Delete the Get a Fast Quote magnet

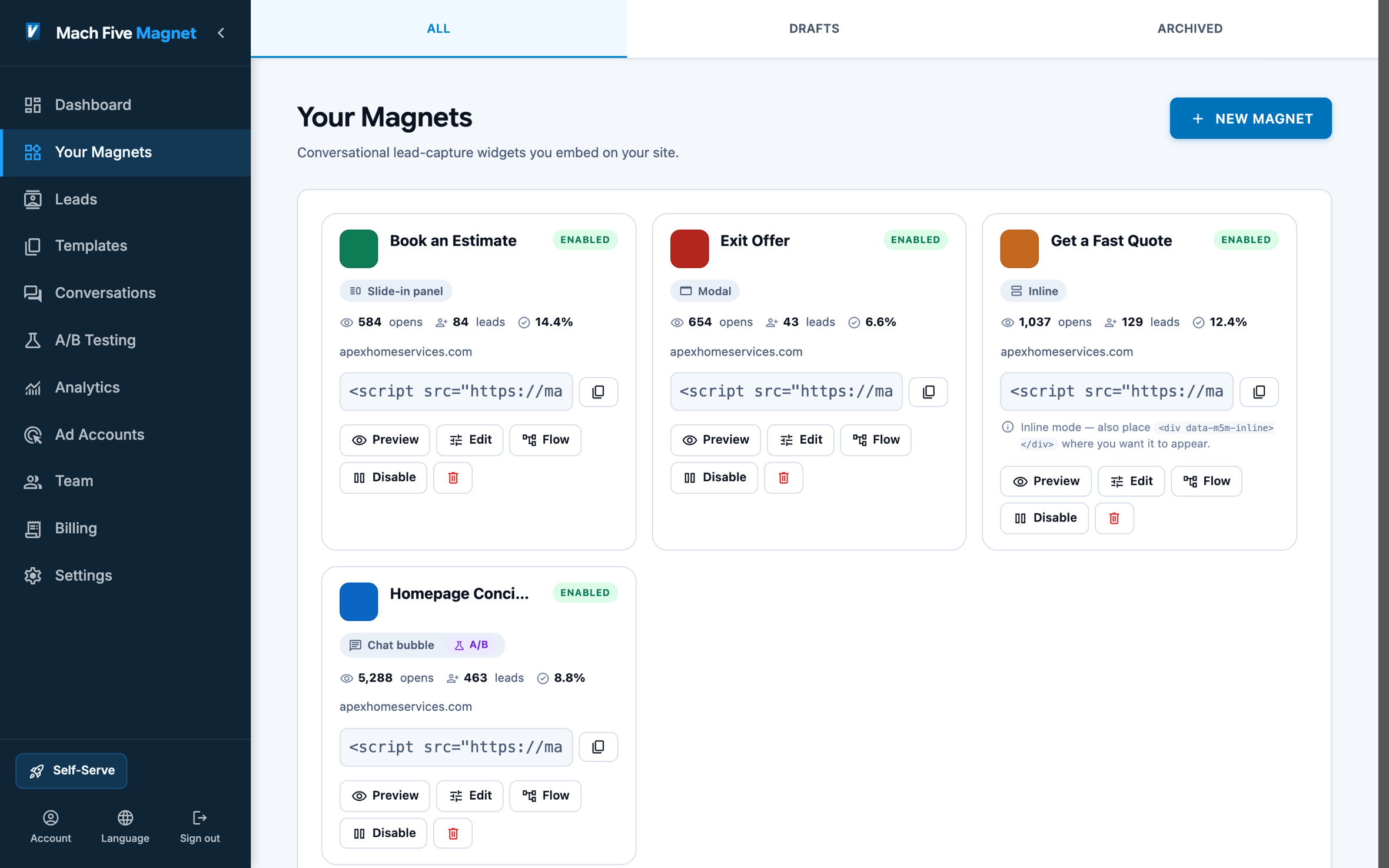pyautogui.click(x=1114, y=518)
